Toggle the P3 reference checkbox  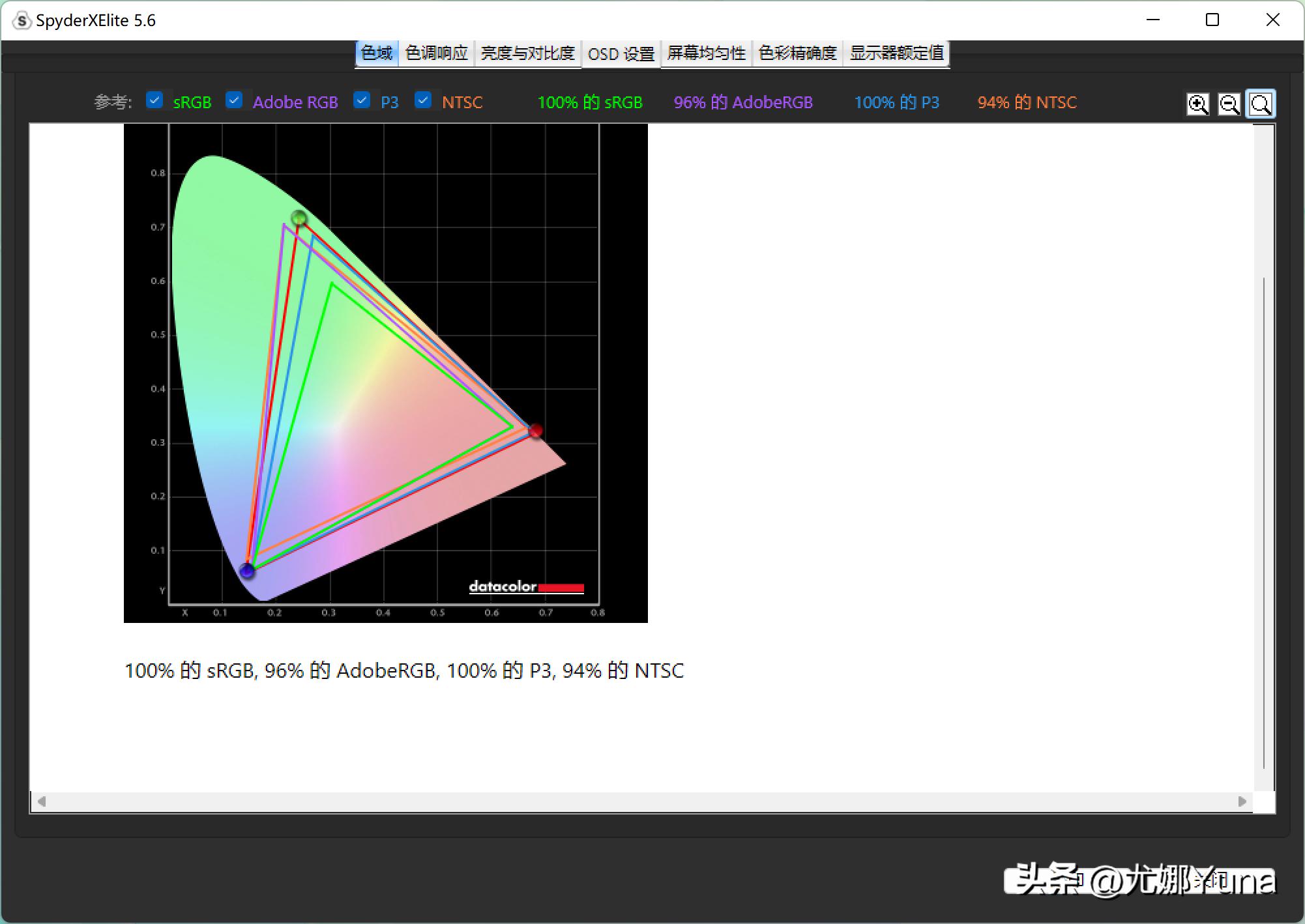point(362,100)
